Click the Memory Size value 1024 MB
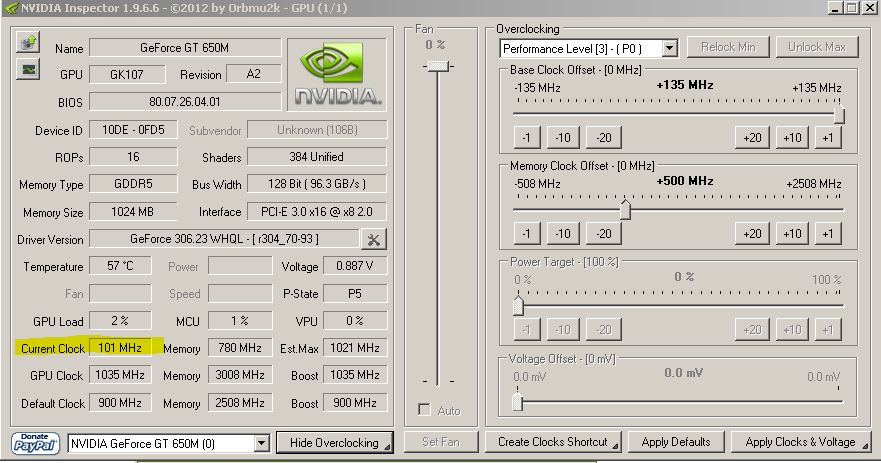 133,212
